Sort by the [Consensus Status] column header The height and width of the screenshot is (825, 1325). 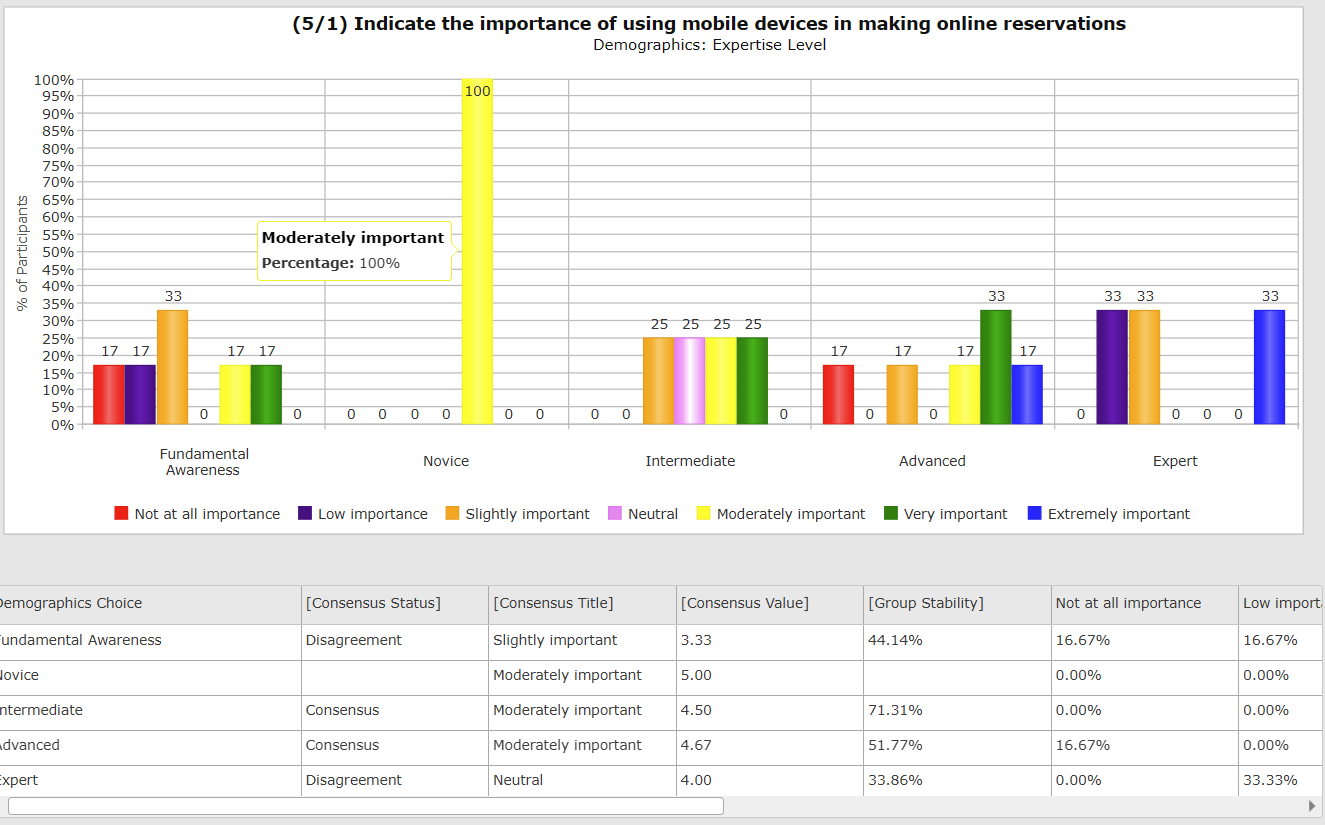tap(373, 603)
